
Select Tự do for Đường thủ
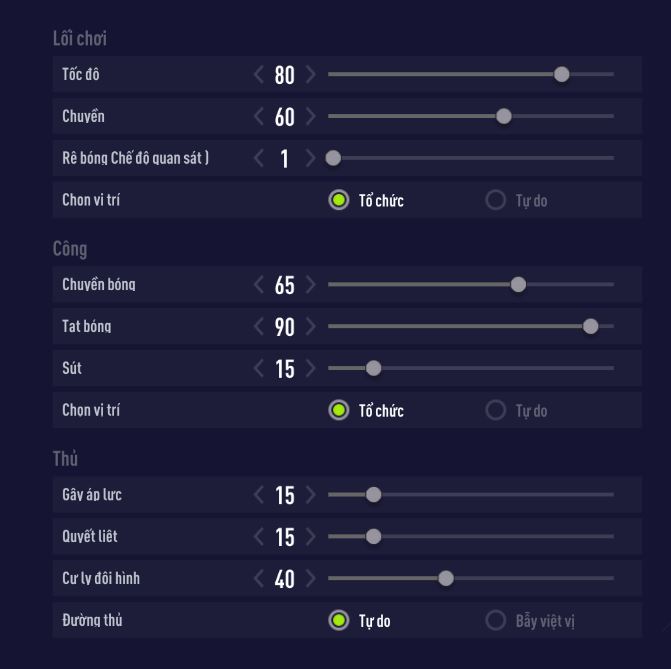click(x=339, y=620)
